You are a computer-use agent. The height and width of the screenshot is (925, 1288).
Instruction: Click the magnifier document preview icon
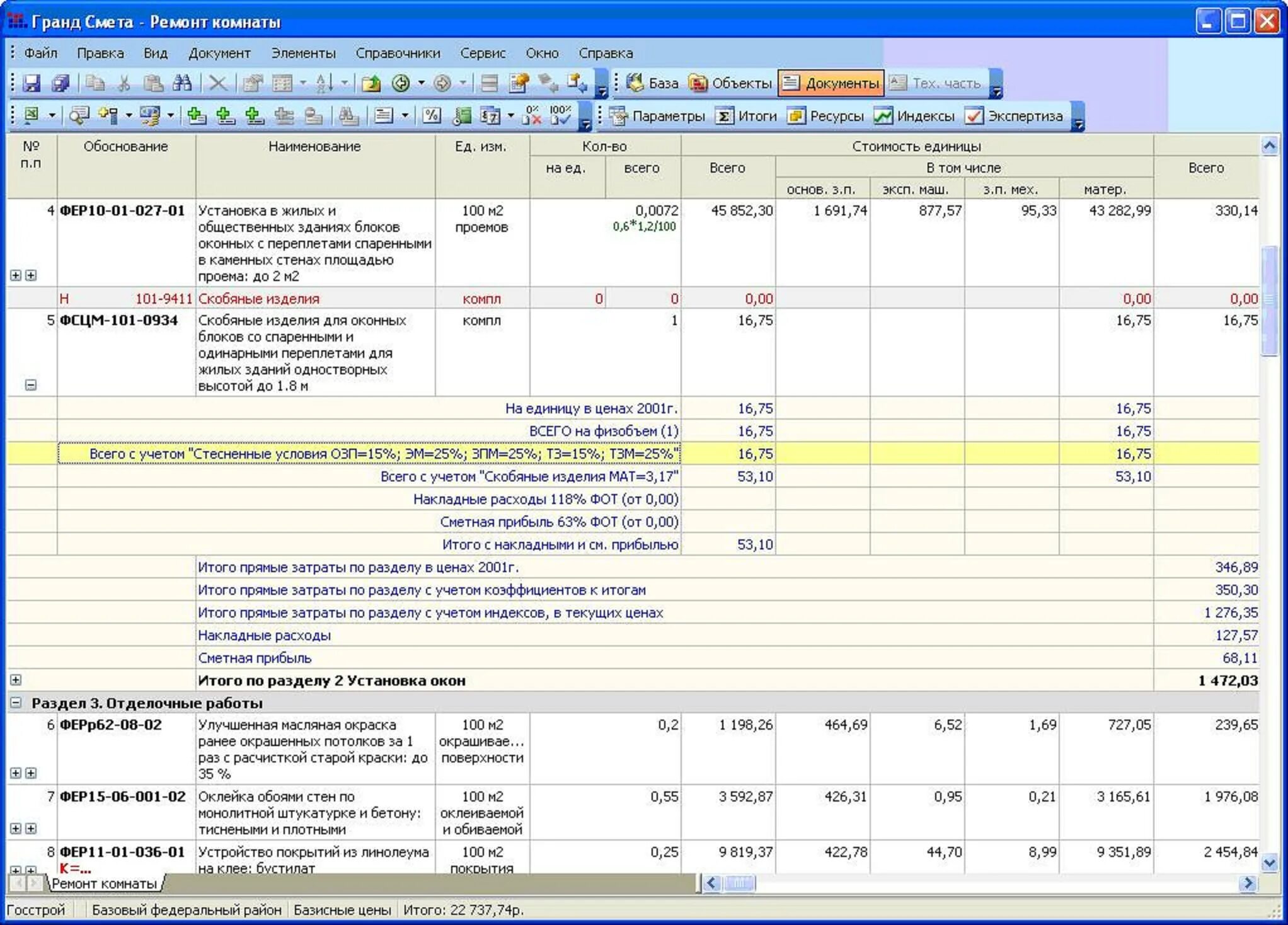point(79,115)
